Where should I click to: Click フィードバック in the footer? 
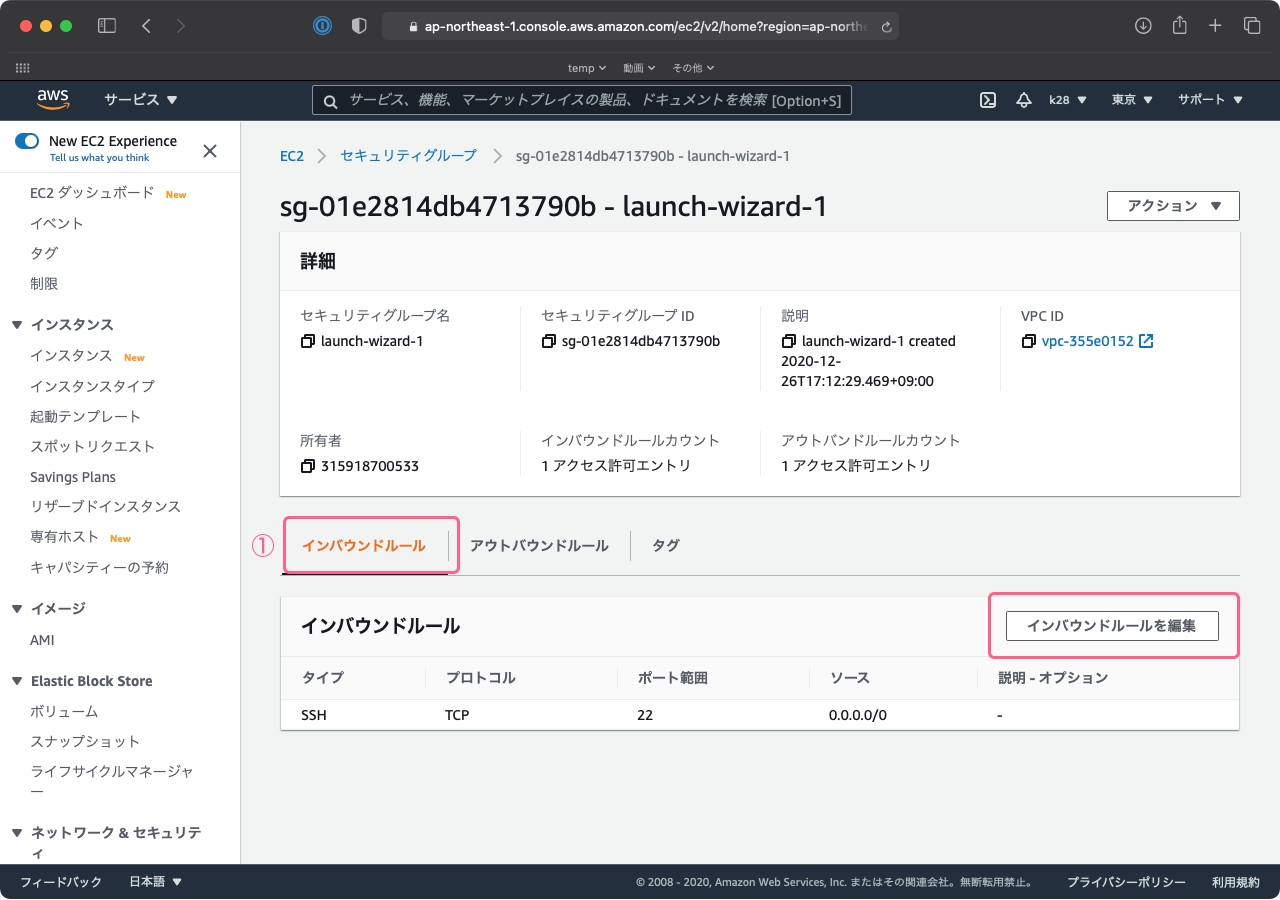[61, 882]
